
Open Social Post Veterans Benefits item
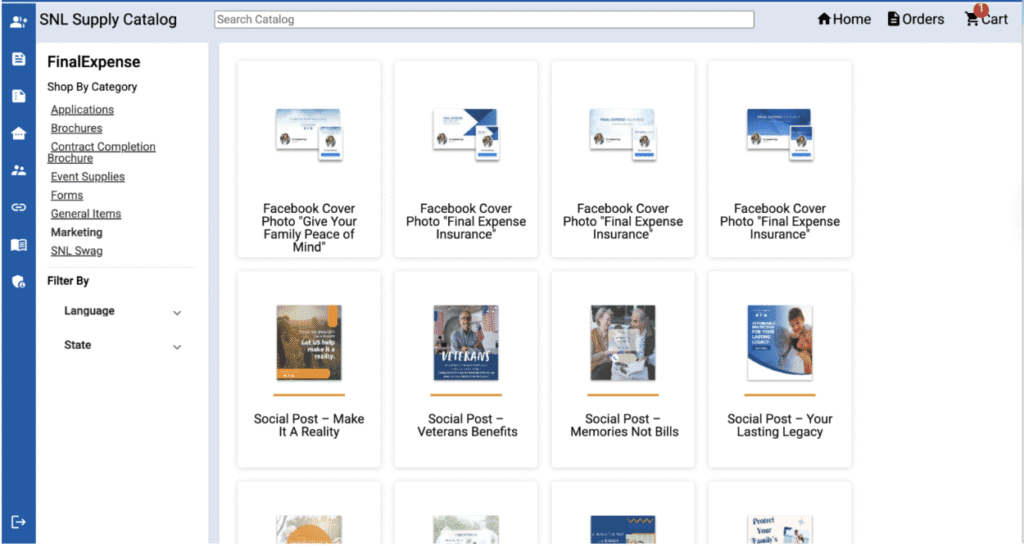(x=466, y=425)
